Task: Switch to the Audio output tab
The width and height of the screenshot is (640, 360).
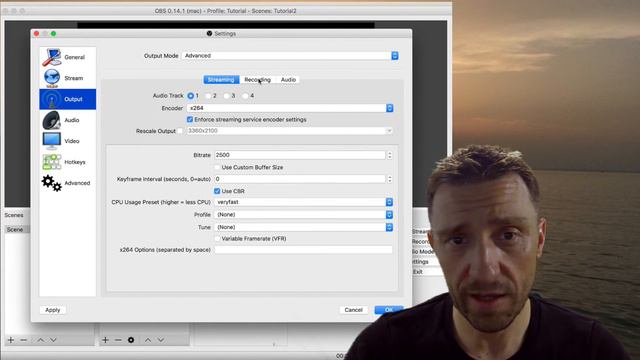Action: [288, 80]
